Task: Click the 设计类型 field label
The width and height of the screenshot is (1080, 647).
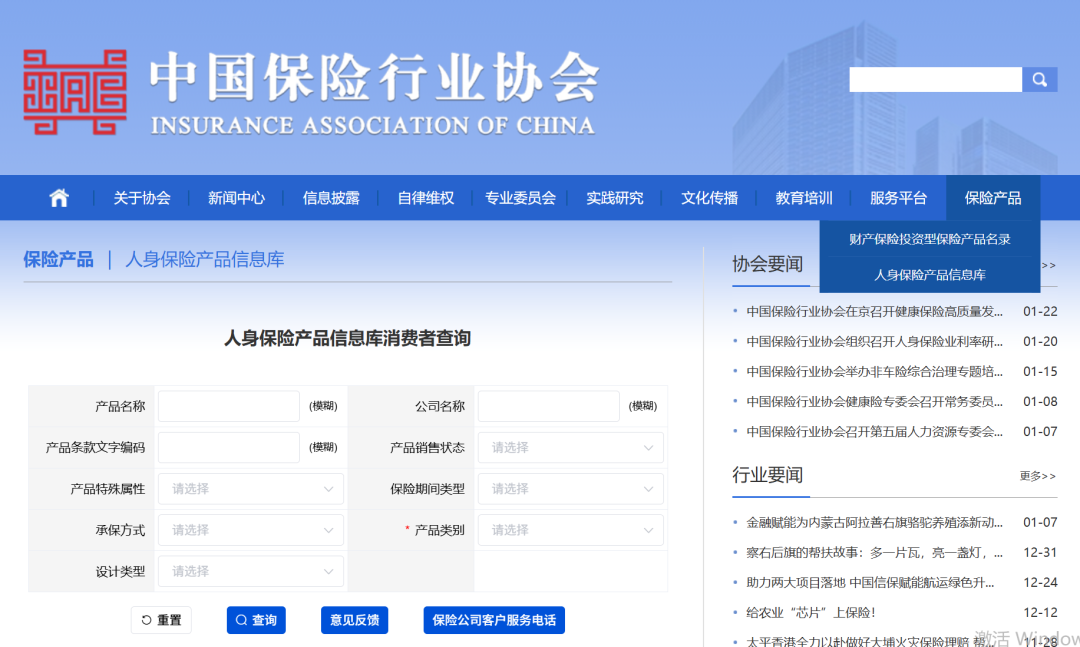Action: [121, 572]
